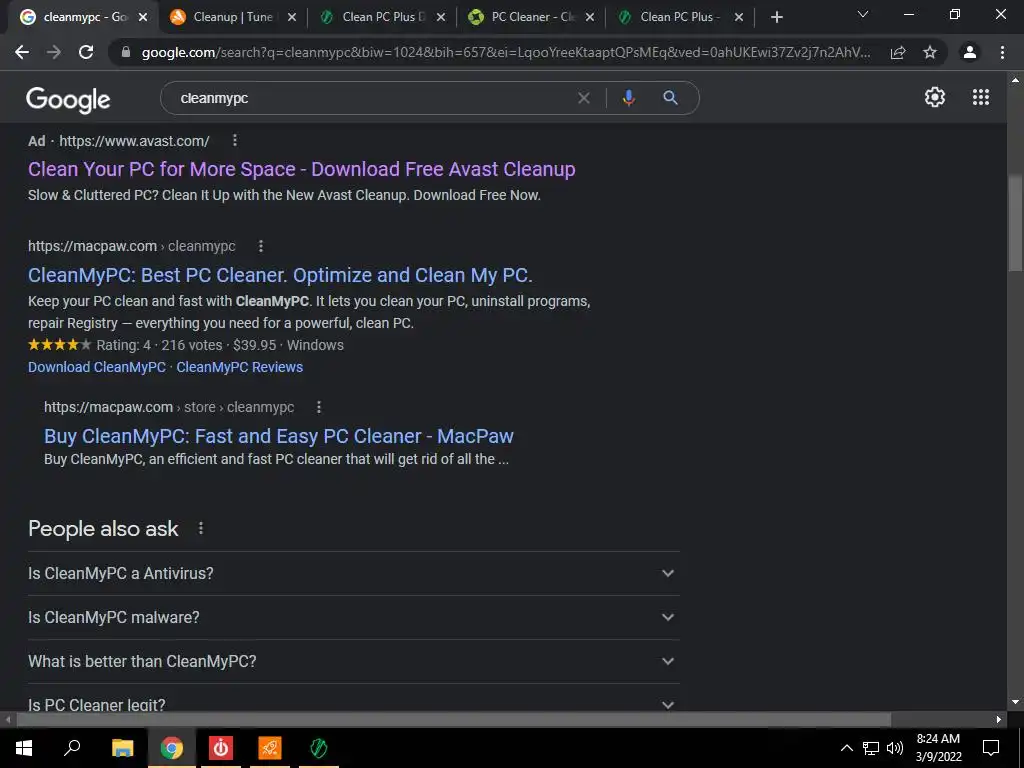Switch to Clean PC Plus D tab

coord(382,18)
